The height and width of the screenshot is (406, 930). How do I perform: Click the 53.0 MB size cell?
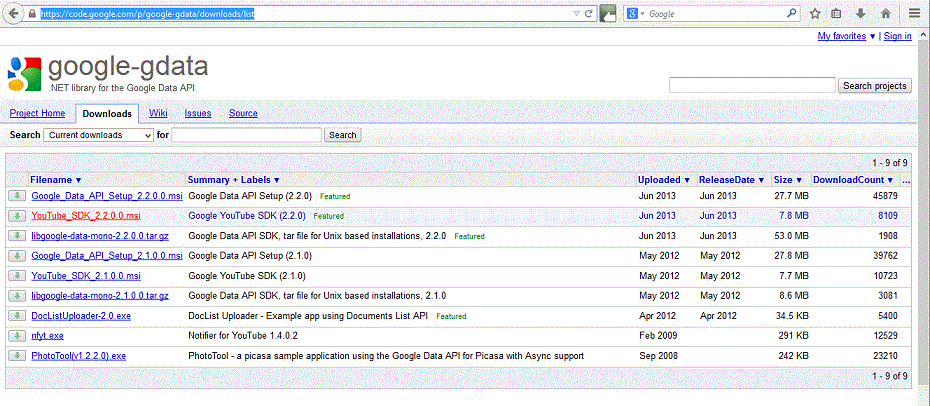pos(791,236)
